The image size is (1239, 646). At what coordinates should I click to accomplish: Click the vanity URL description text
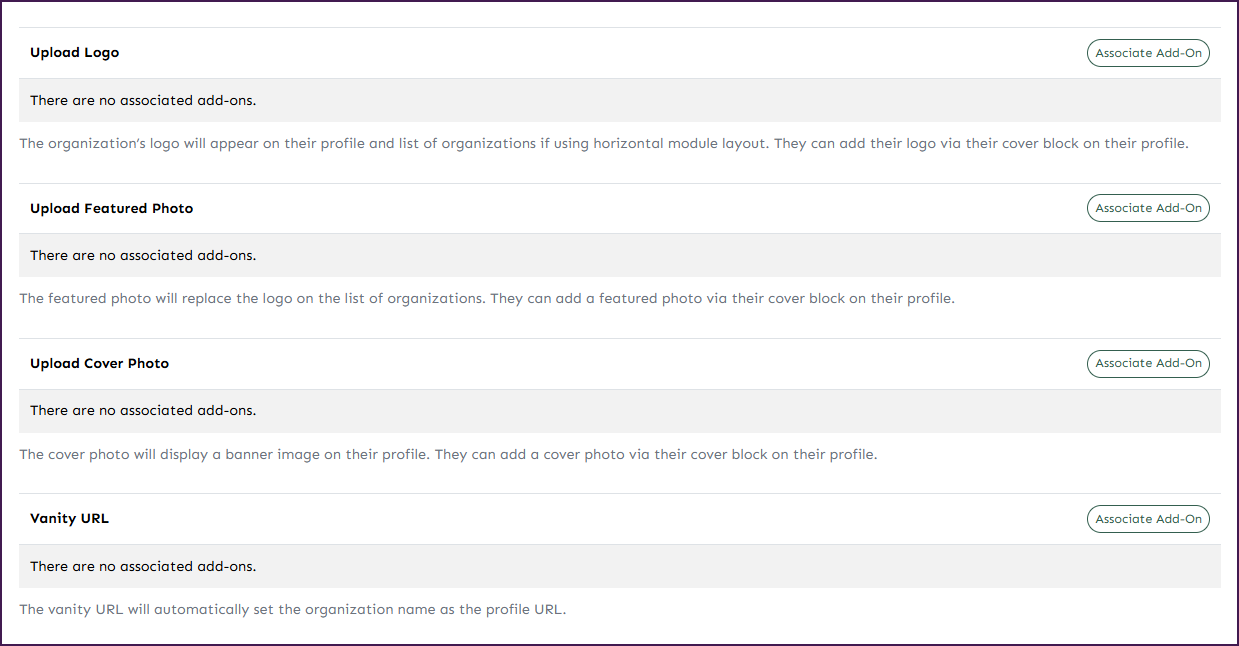pyautogui.click(x=293, y=610)
